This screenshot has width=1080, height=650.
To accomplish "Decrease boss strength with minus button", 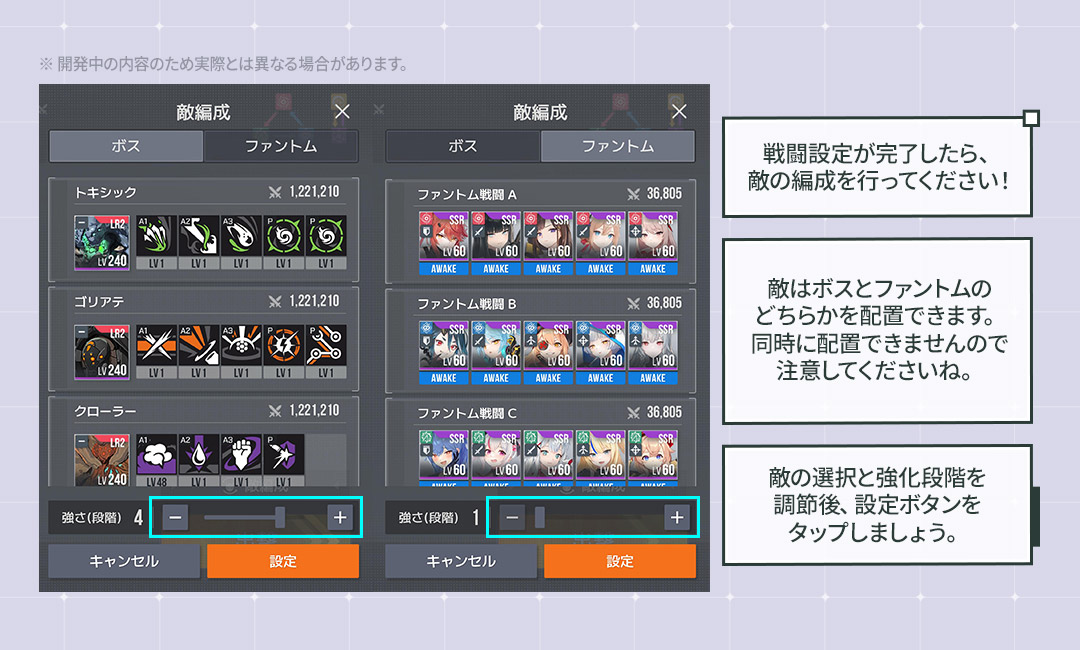I will click(x=175, y=517).
